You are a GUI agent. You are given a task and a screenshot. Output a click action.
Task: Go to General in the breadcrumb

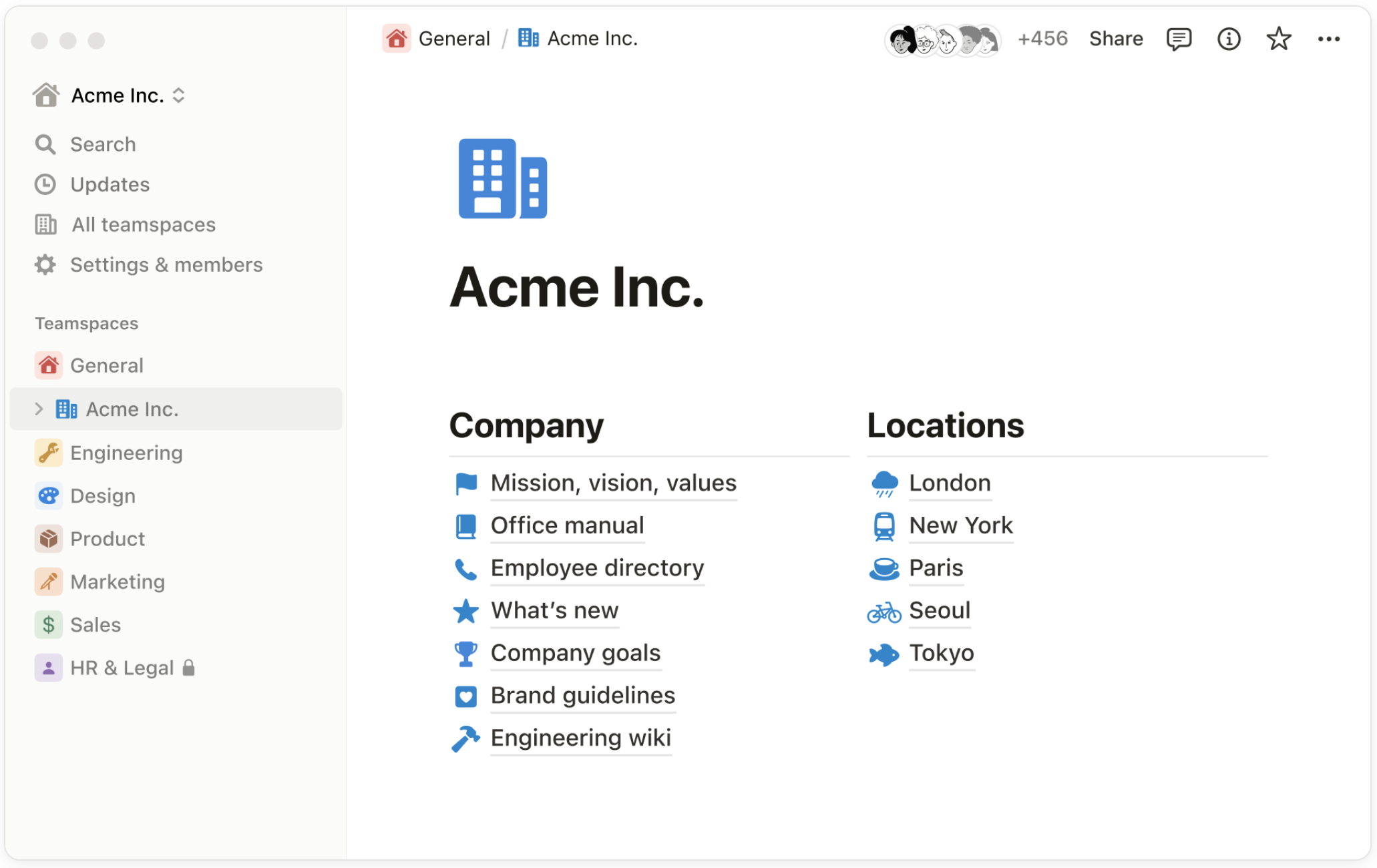click(x=453, y=39)
